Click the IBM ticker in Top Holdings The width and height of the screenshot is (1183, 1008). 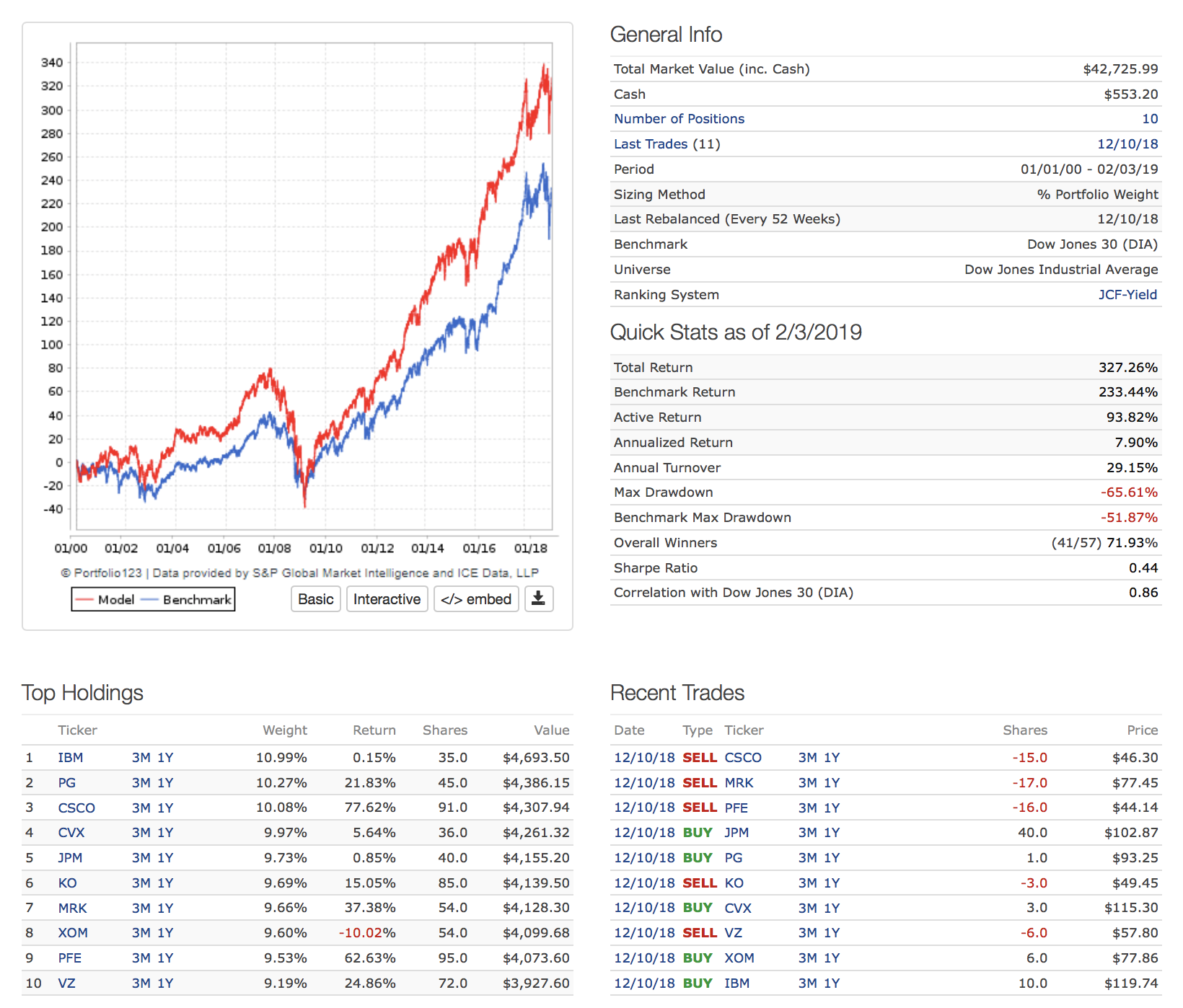pos(70,758)
